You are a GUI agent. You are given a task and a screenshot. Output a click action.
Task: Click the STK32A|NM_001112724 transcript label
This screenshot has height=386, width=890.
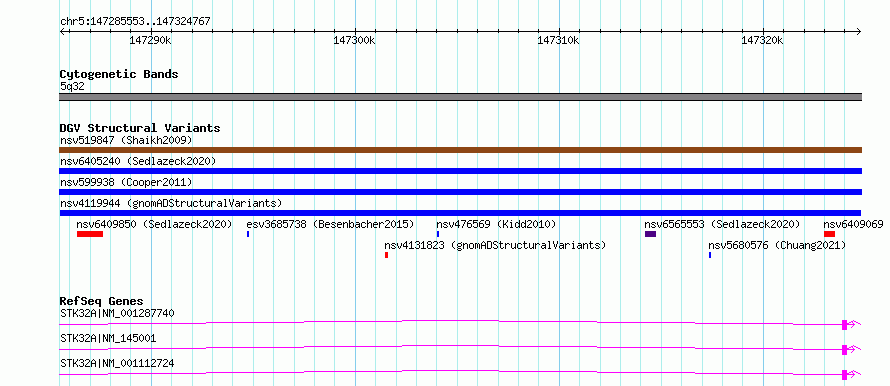[x=117, y=363]
